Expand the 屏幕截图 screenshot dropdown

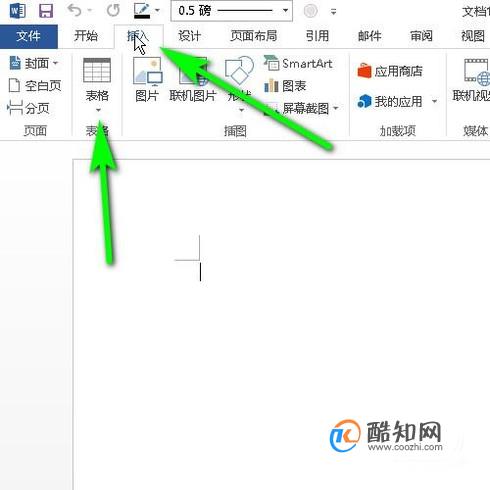click(335, 108)
